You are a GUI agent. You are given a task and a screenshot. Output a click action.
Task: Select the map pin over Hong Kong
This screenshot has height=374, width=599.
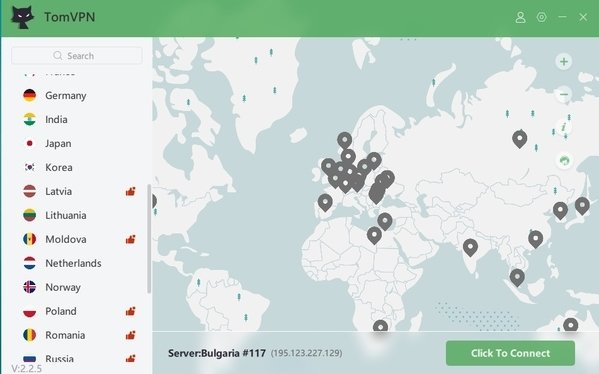pyautogui.click(x=536, y=240)
